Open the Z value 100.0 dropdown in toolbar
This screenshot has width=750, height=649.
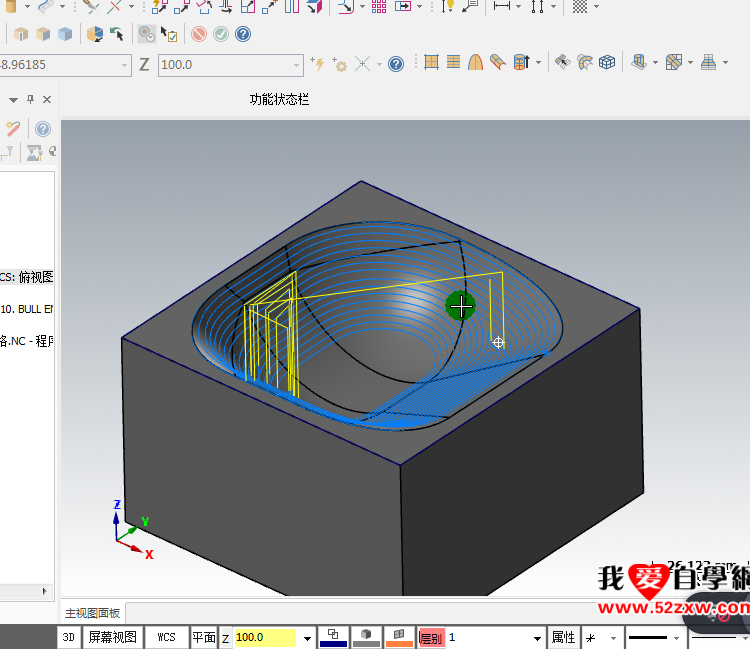coord(297,64)
